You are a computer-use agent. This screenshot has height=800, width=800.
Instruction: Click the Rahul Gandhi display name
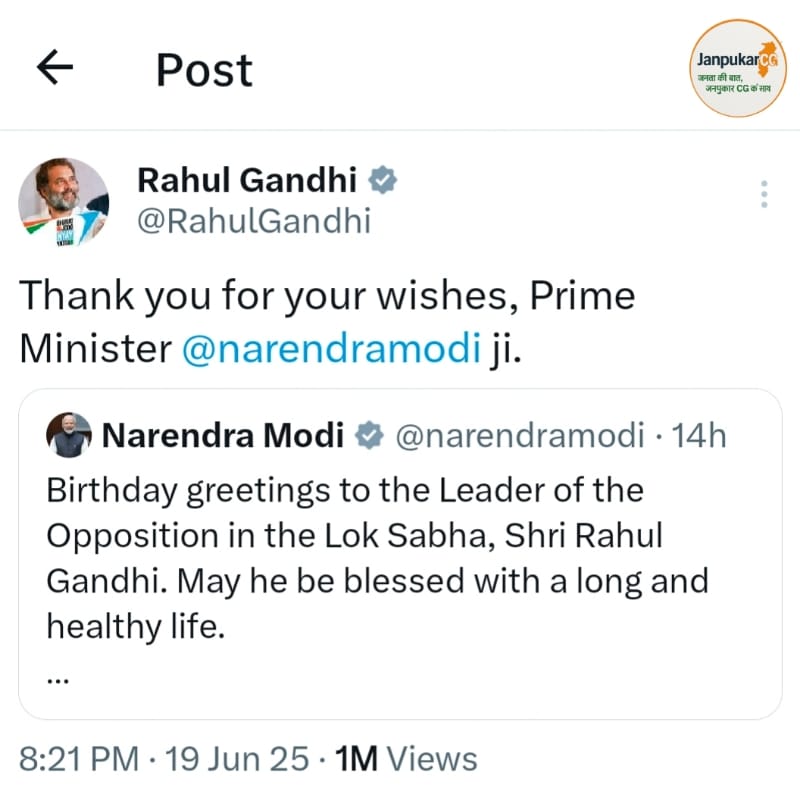point(246,180)
